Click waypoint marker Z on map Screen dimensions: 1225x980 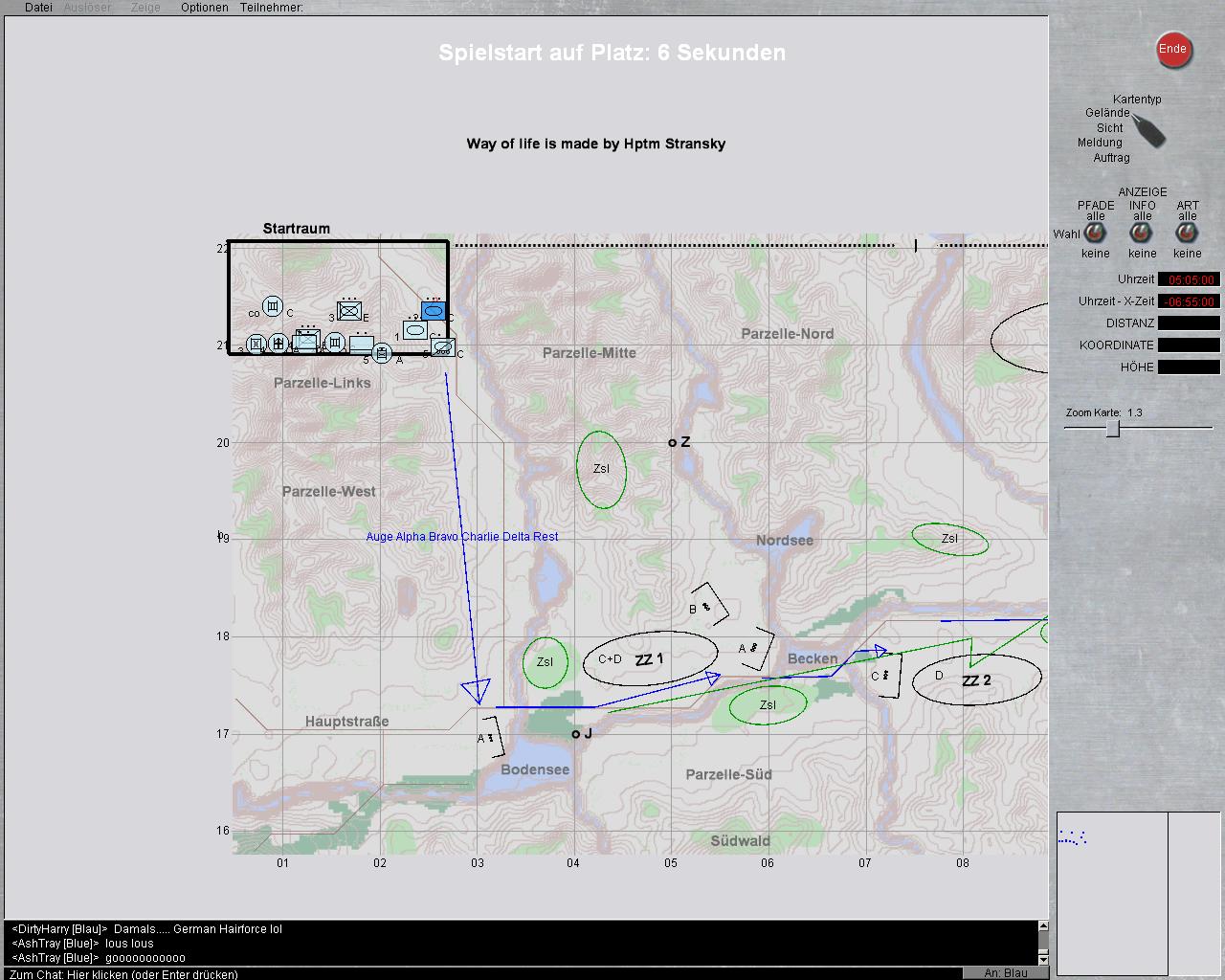click(672, 442)
